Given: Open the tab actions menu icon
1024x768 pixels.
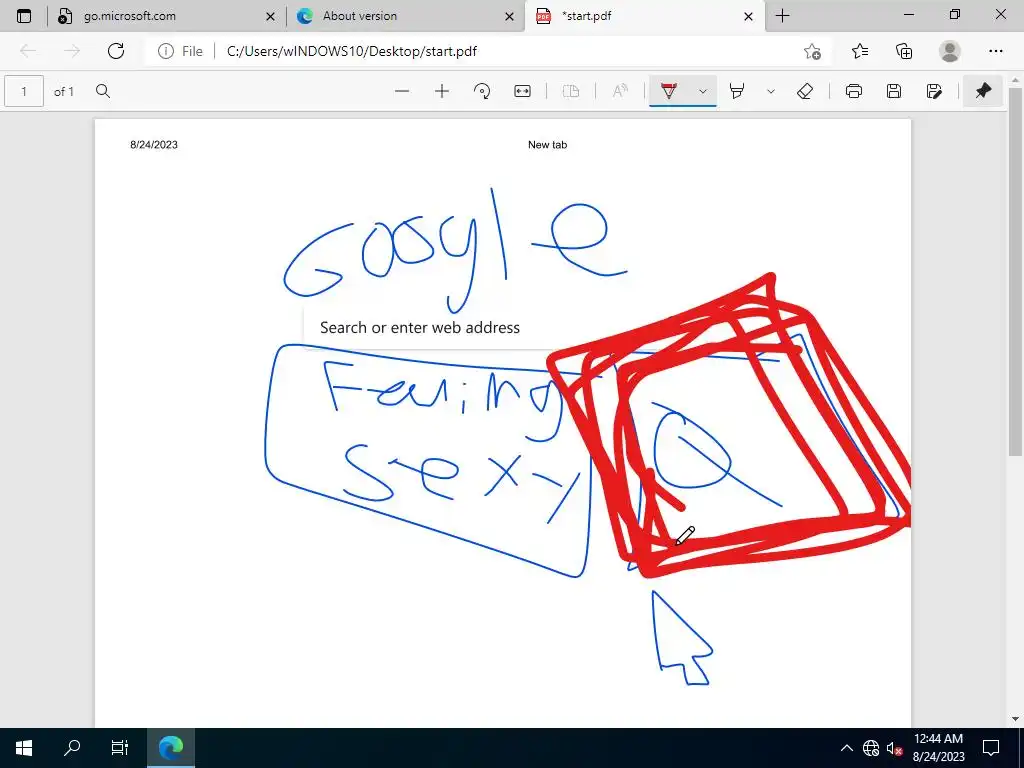Looking at the screenshot, I should point(24,16).
